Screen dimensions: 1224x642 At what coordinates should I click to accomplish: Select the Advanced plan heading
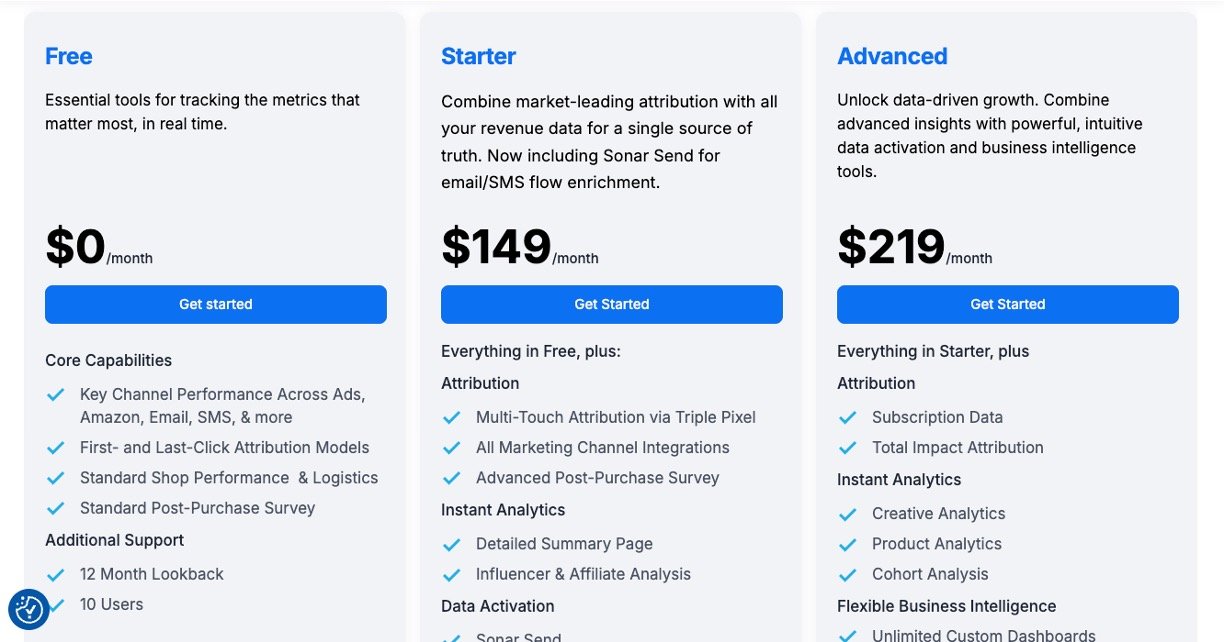coord(892,56)
